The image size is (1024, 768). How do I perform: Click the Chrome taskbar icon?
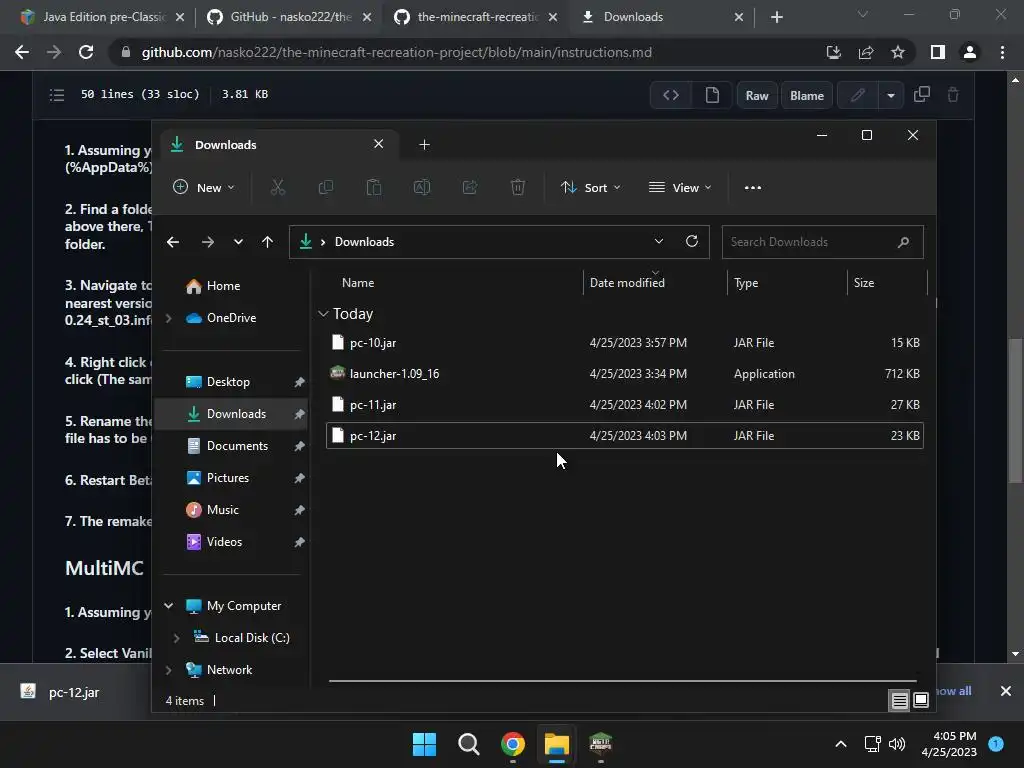coord(513,744)
